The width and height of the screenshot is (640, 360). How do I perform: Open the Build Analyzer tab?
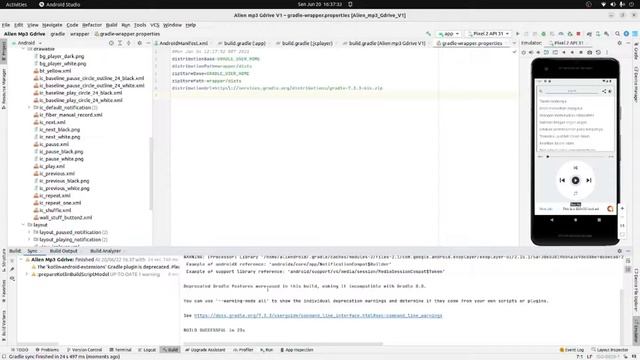105,251
